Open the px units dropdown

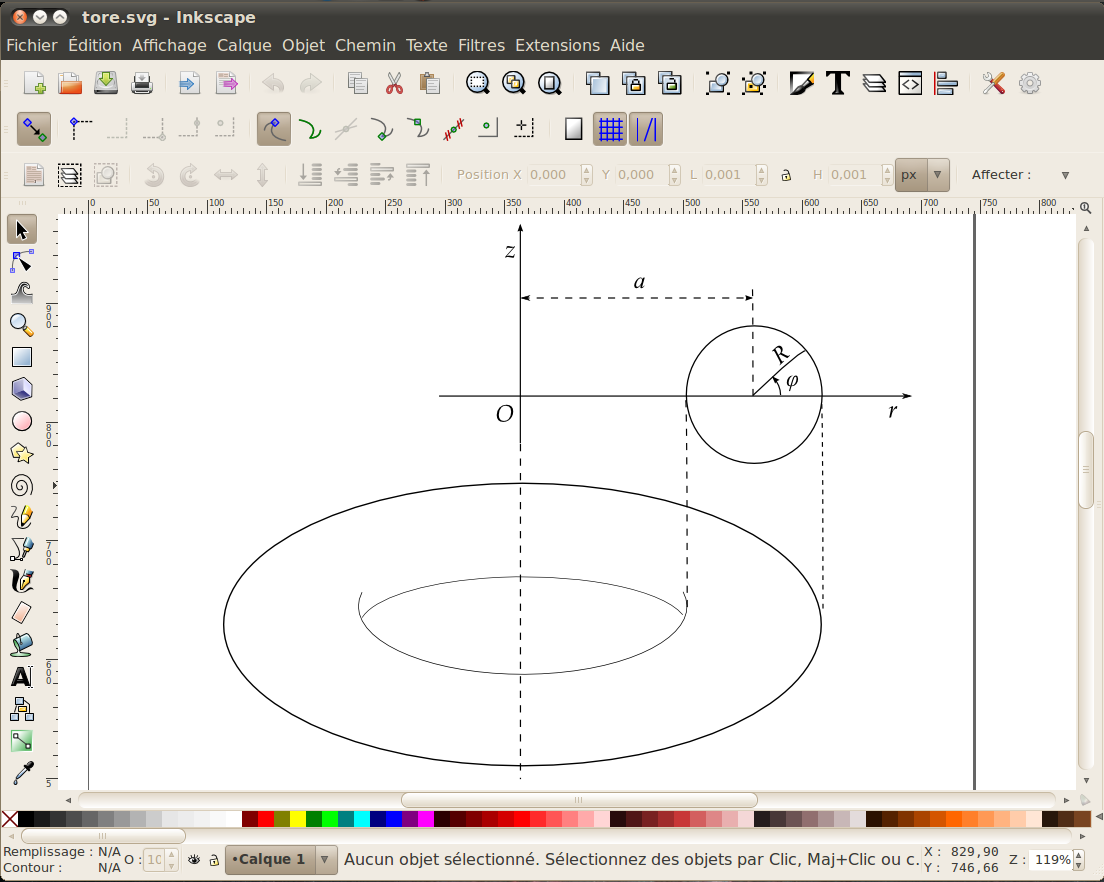coord(921,175)
